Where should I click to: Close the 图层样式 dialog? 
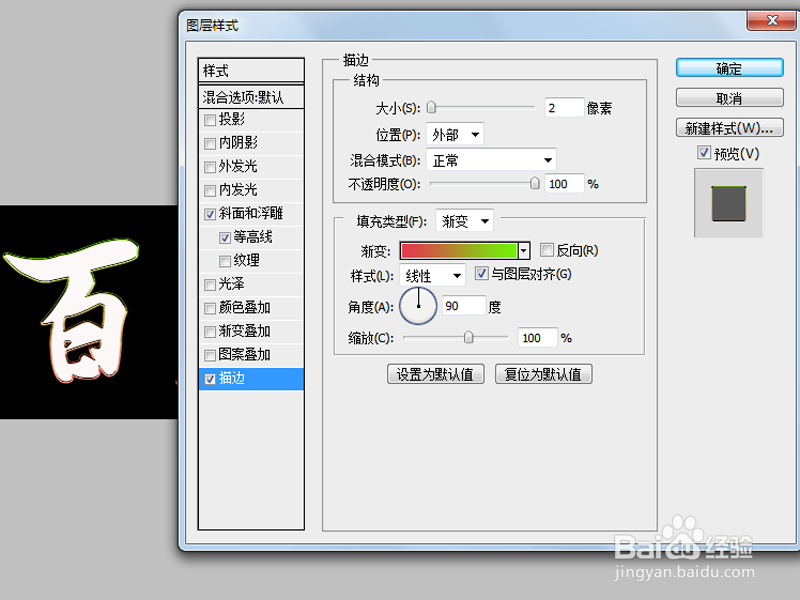coord(772,20)
